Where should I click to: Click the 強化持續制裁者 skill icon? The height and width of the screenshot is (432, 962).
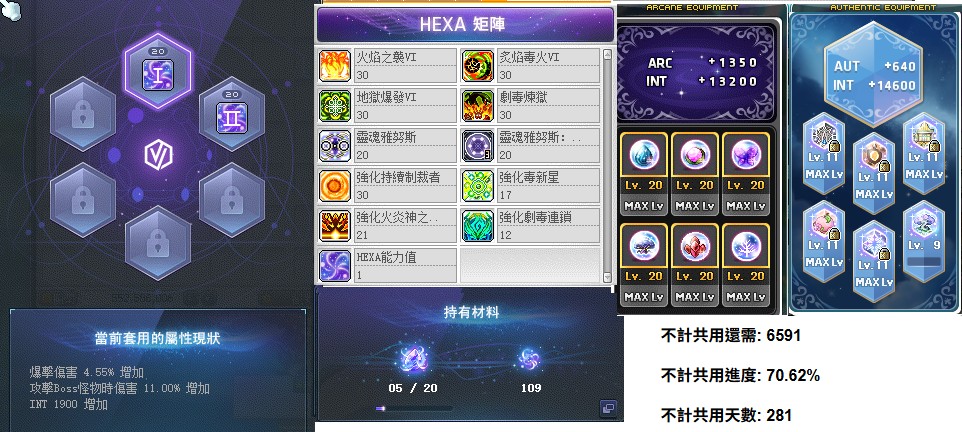click(x=335, y=185)
